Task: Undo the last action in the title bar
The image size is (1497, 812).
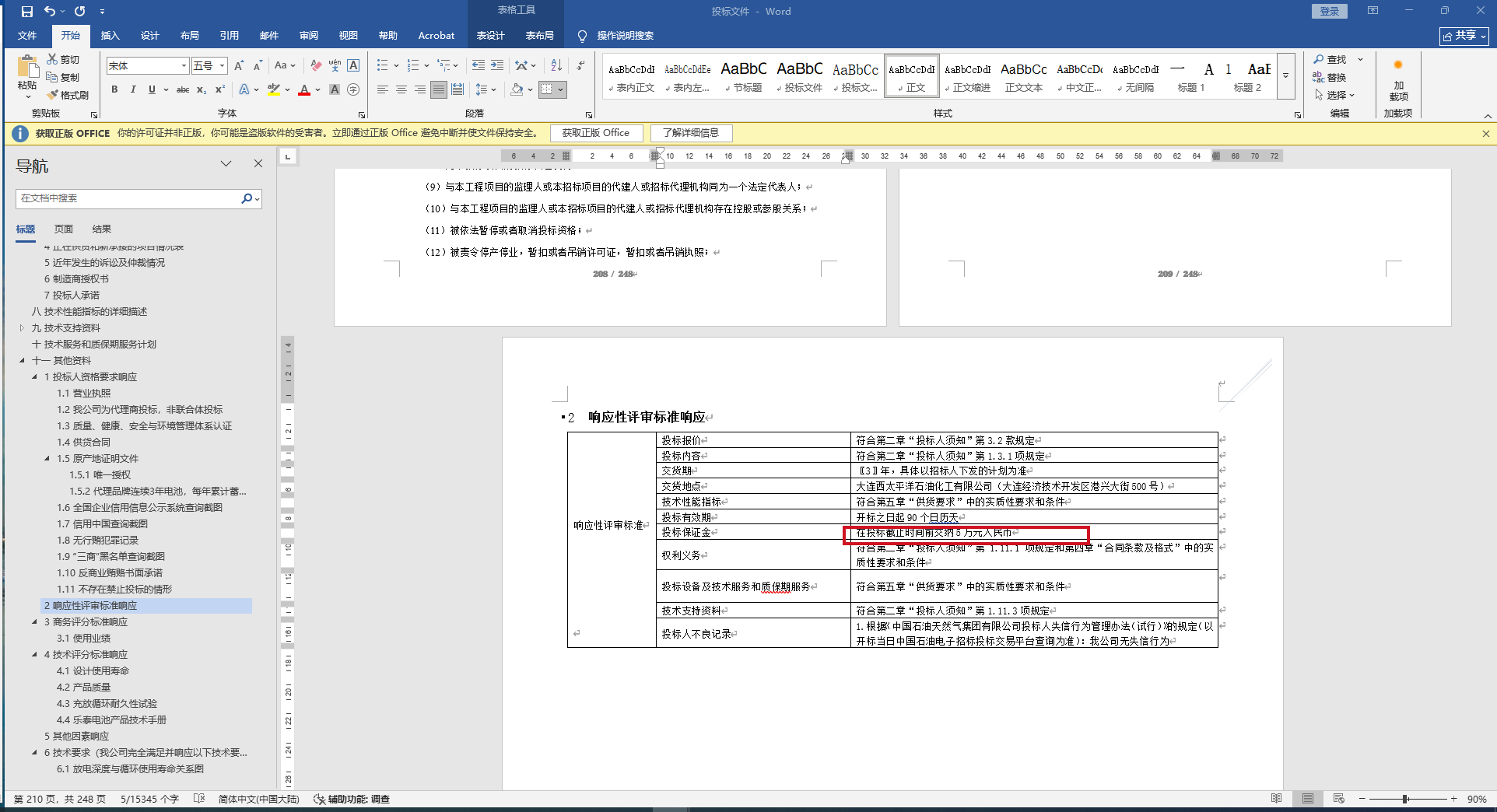Action: 50,11
